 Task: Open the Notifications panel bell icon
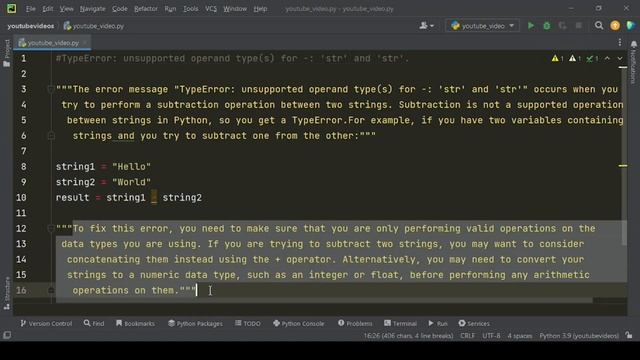[633, 44]
